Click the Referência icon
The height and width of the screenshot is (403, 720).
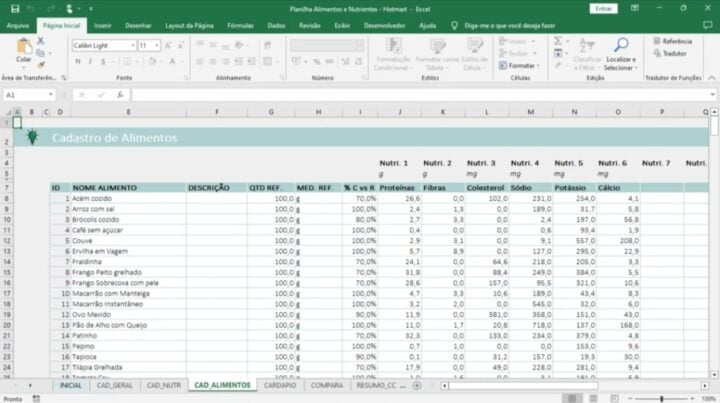[x=672, y=41]
